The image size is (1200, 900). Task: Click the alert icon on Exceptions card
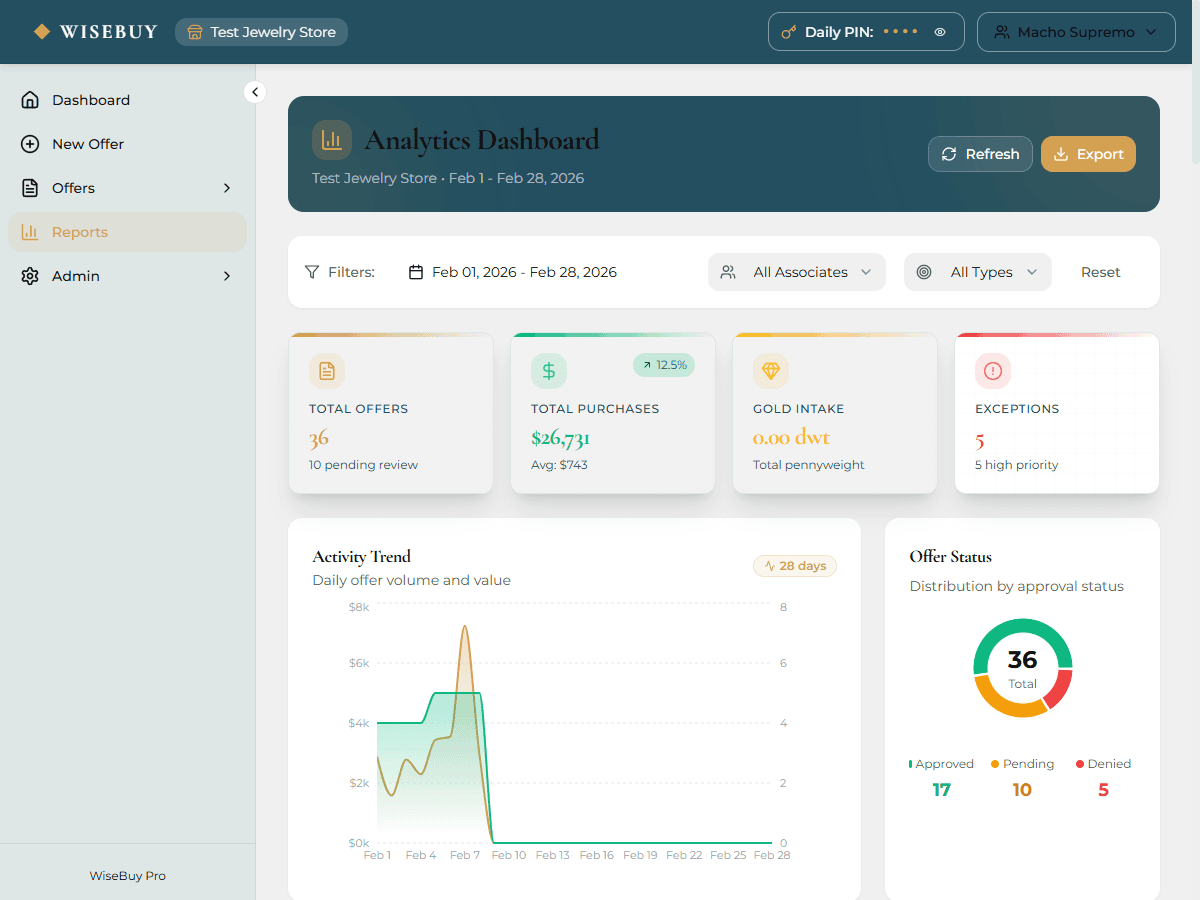(992, 371)
